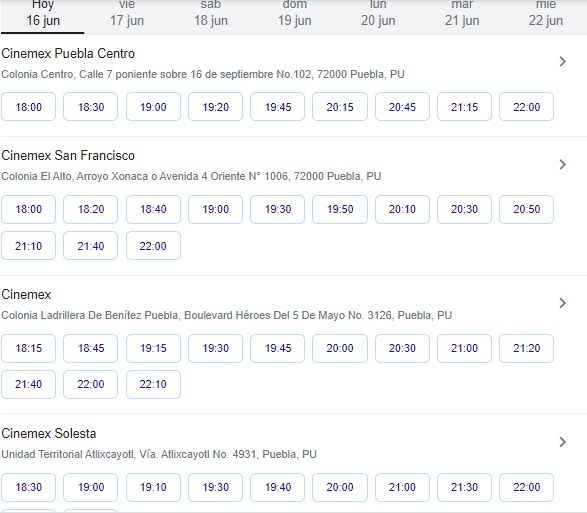Image resolution: width=587 pixels, height=513 pixels.
Task: Click the Colonia El Alto address text
Action: click(x=191, y=176)
